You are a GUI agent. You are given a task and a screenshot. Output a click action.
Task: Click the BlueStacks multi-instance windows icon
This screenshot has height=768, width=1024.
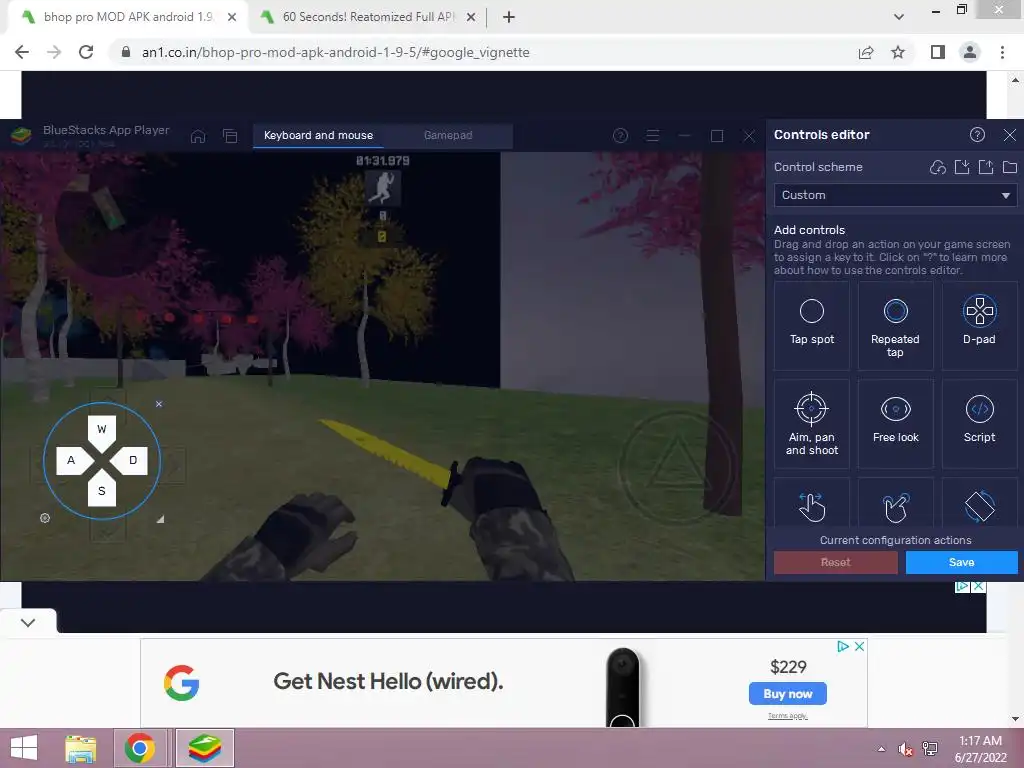tap(230, 136)
